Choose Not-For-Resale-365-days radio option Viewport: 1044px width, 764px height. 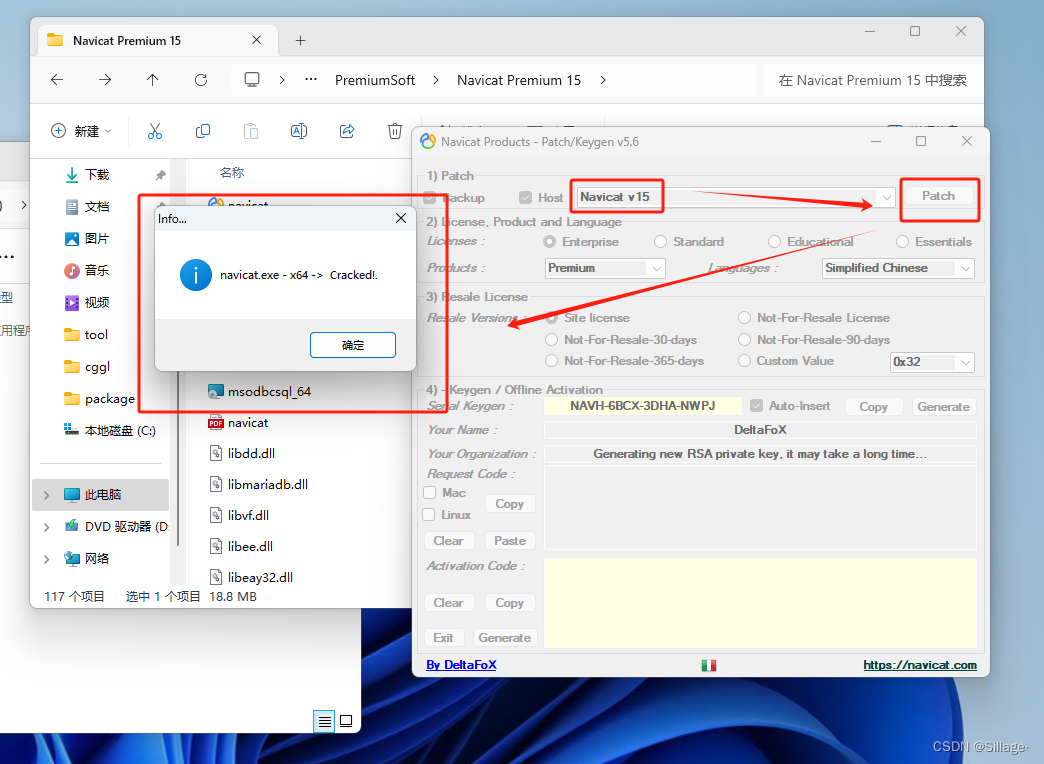coord(551,361)
